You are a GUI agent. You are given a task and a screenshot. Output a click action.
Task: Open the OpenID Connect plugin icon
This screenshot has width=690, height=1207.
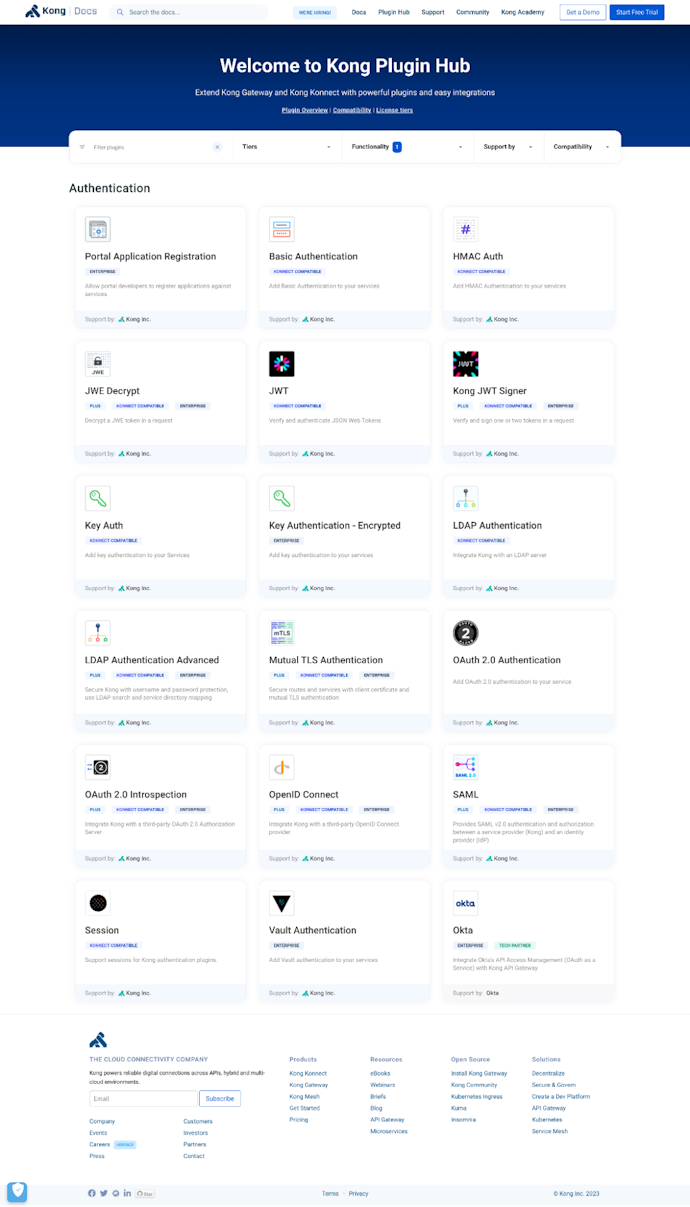281,767
